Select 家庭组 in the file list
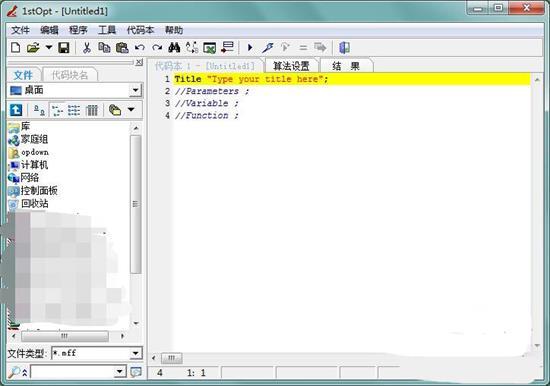 coord(28,140)
